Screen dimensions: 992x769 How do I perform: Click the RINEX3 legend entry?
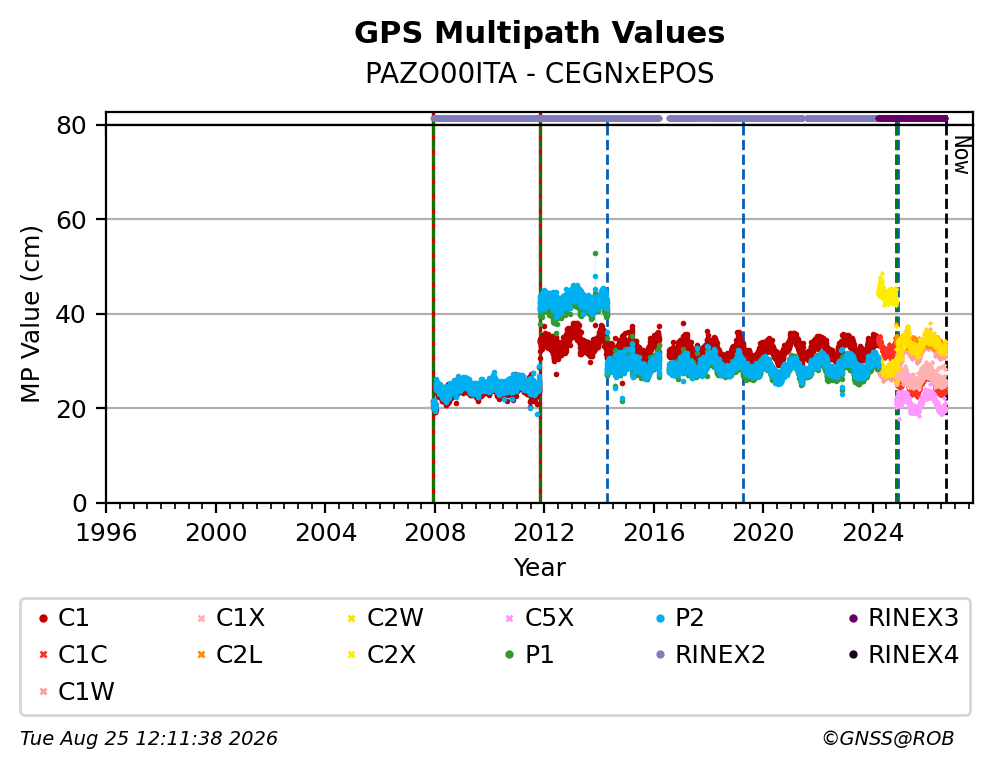[x=903, y=618]
